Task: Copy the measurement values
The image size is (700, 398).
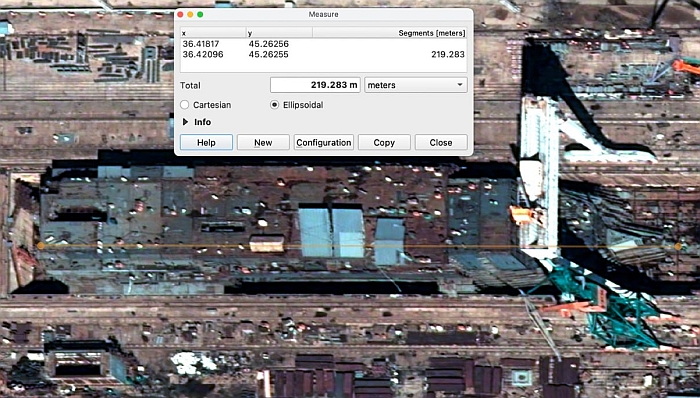Action: [384, 142]
